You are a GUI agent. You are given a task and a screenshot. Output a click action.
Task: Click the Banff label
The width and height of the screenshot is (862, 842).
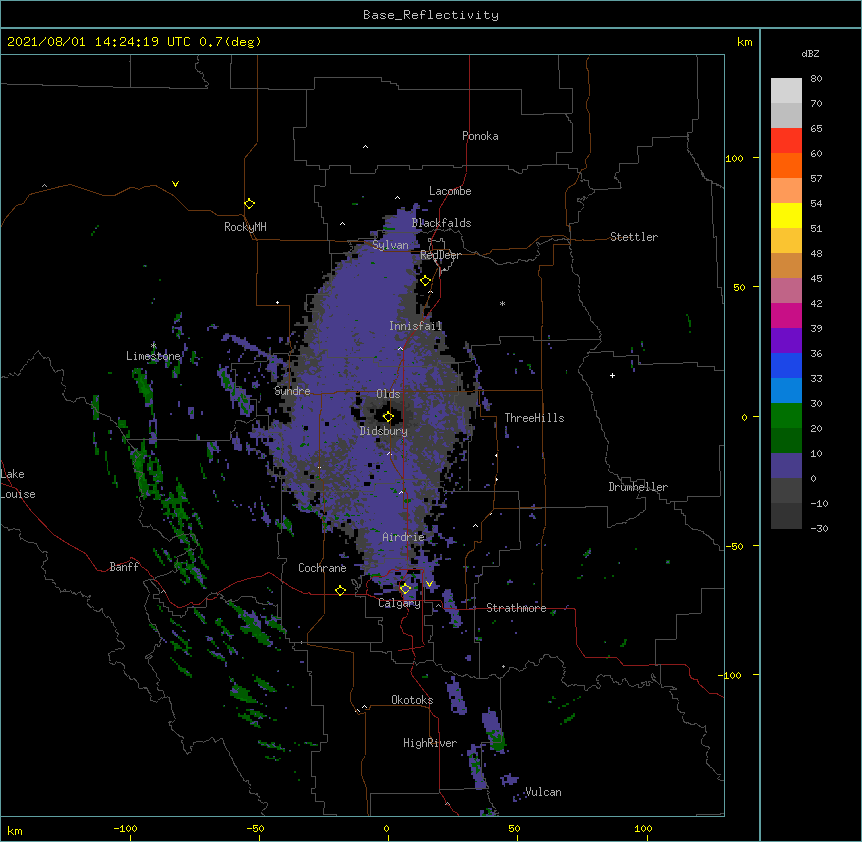[x=124, y=567]
